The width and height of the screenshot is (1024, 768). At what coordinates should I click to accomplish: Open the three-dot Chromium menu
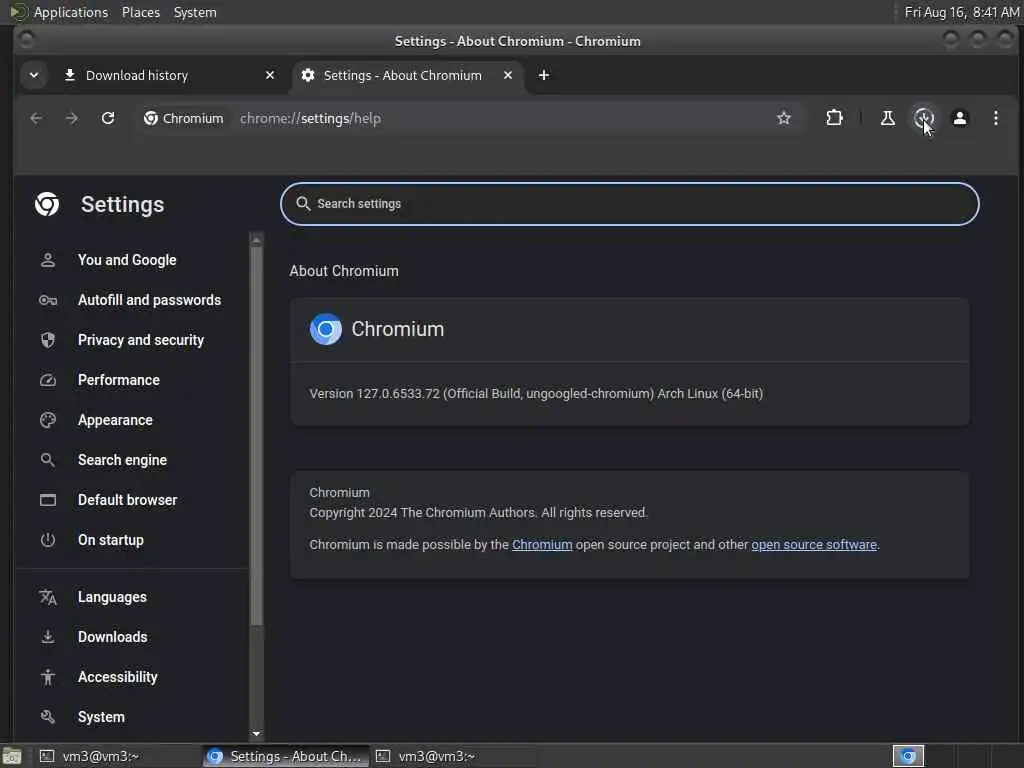click(x=995, y=118)
